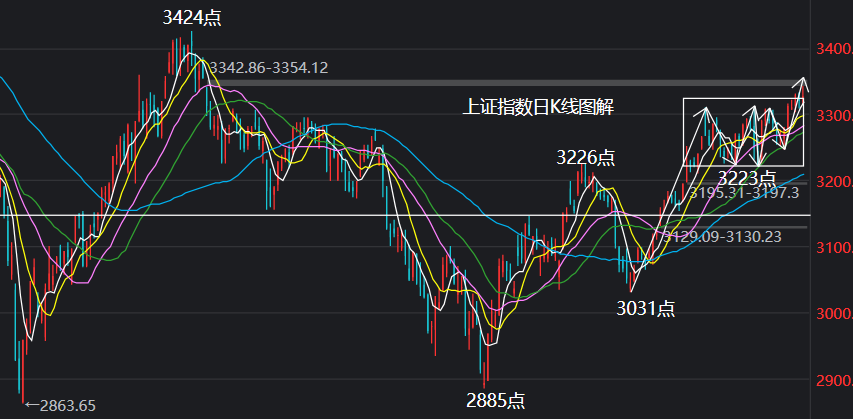853x419 pixels.
Task: Click the 上证指数日K线图解 title text
Action: click(538, 107)
